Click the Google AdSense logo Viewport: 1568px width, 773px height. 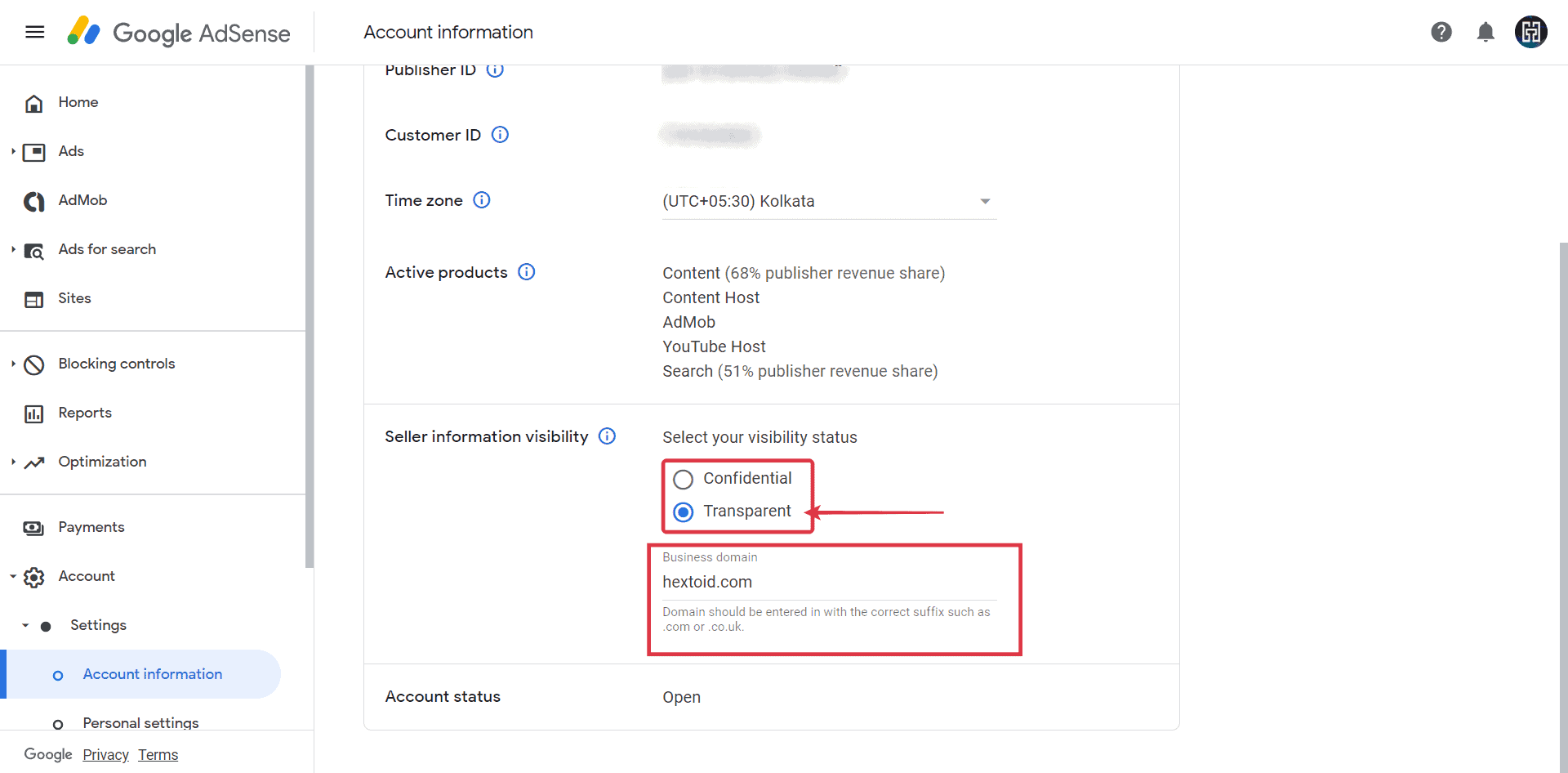(179, 32)
